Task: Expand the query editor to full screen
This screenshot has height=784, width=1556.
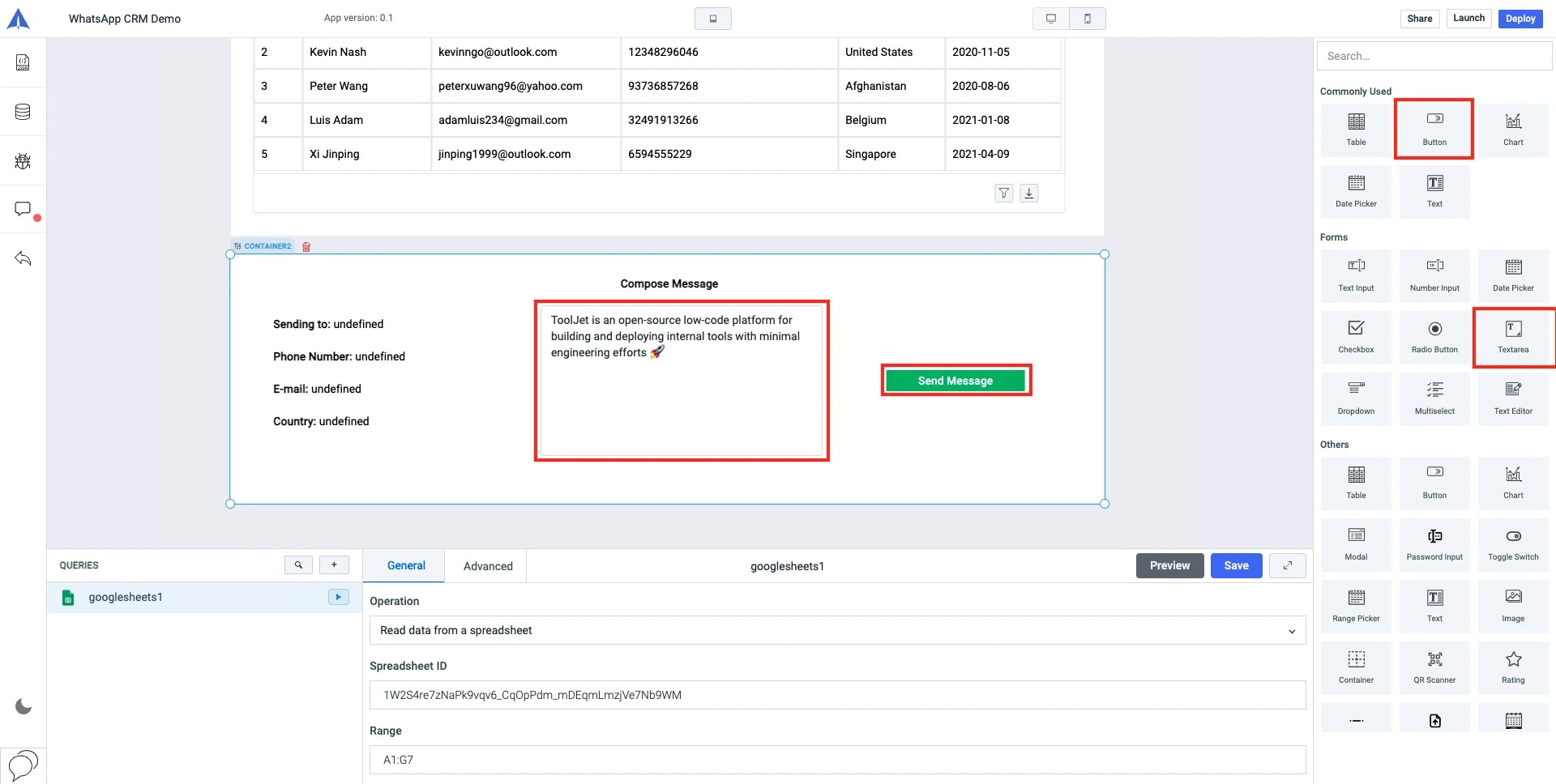Action: 1287,565
